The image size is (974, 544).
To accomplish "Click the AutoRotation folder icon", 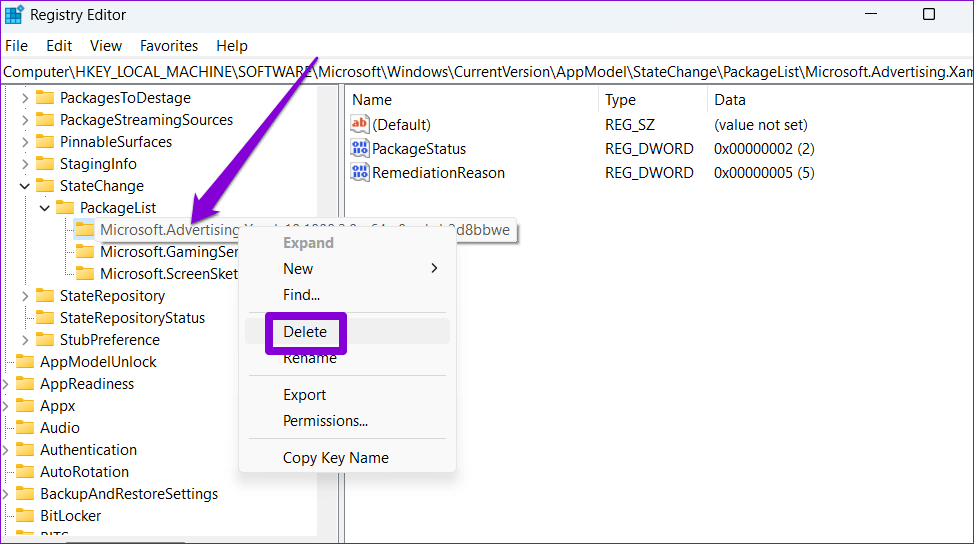I will pos(25,471).
